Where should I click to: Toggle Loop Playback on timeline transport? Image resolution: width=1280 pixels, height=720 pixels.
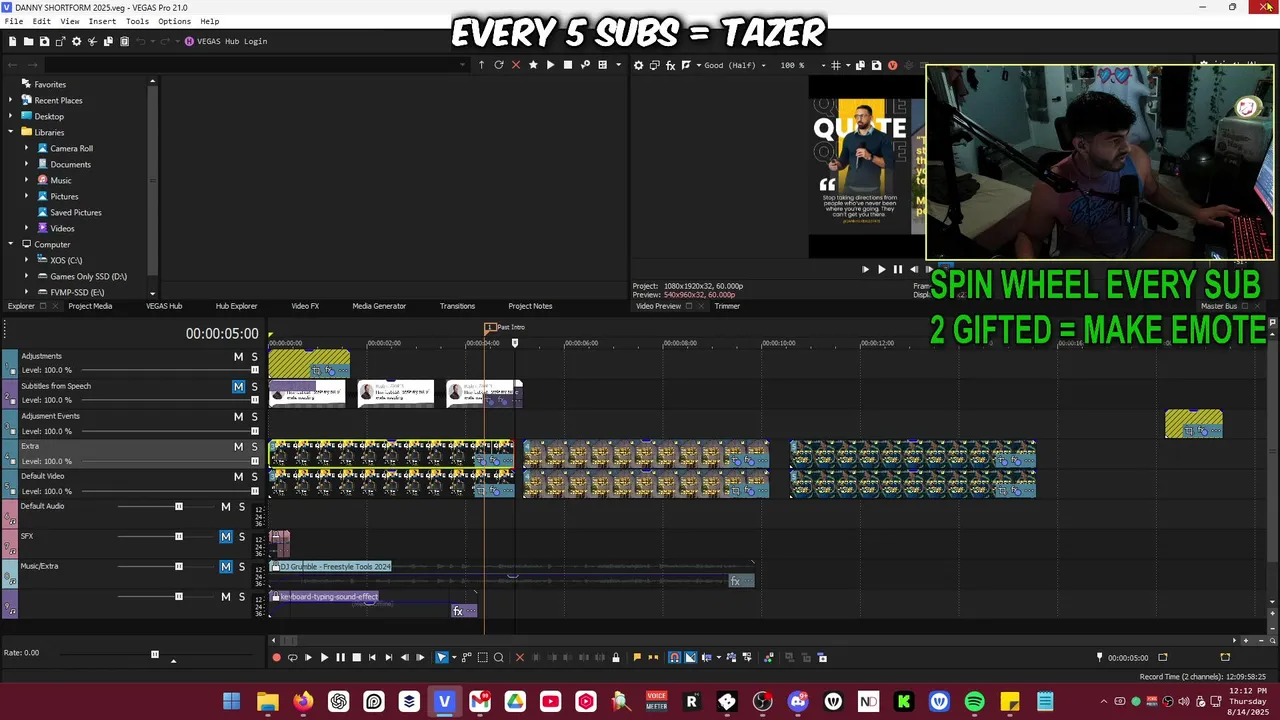pos(292,657)
